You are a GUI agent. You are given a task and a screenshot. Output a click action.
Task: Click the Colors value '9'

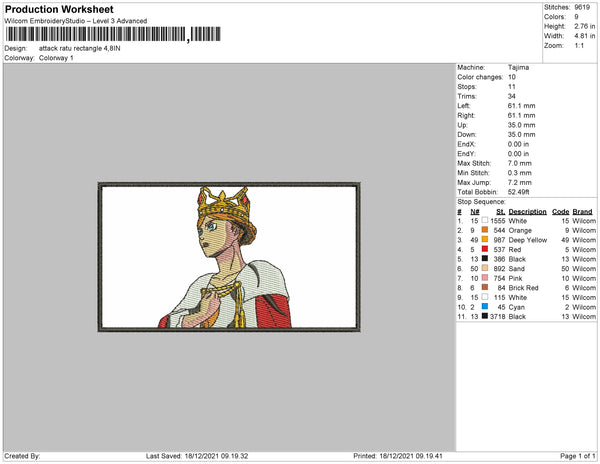pos(576,17)
